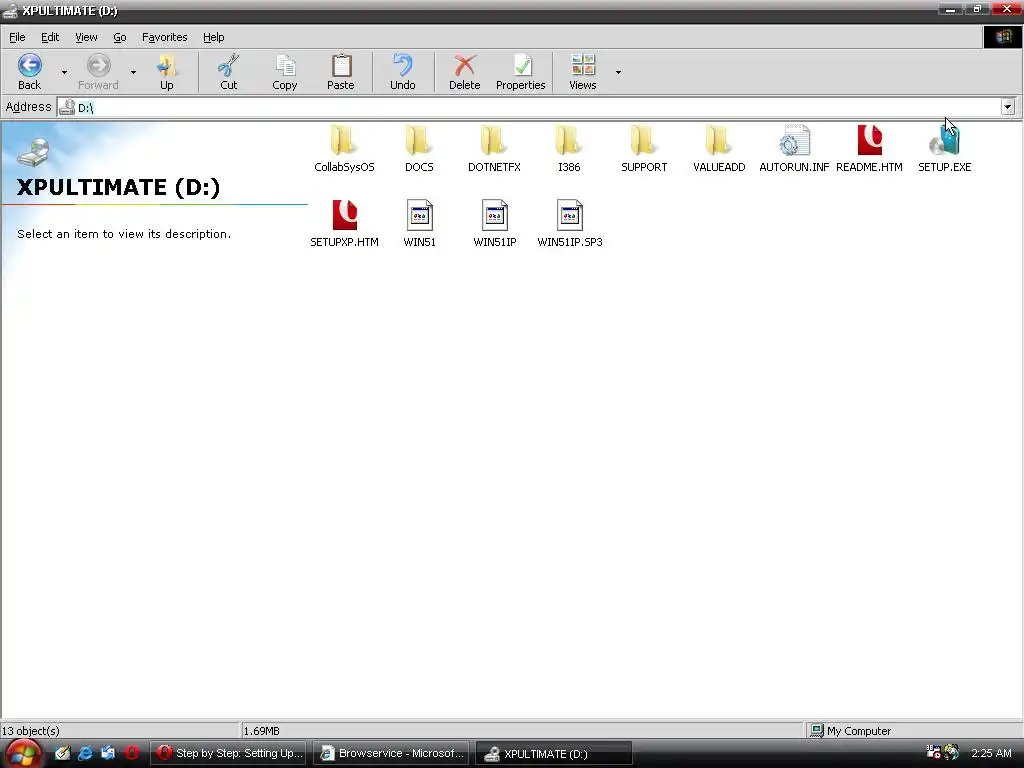Select the SUPPORT folder
Viewport: 1024px width, 768px height.
pos(644,149)
